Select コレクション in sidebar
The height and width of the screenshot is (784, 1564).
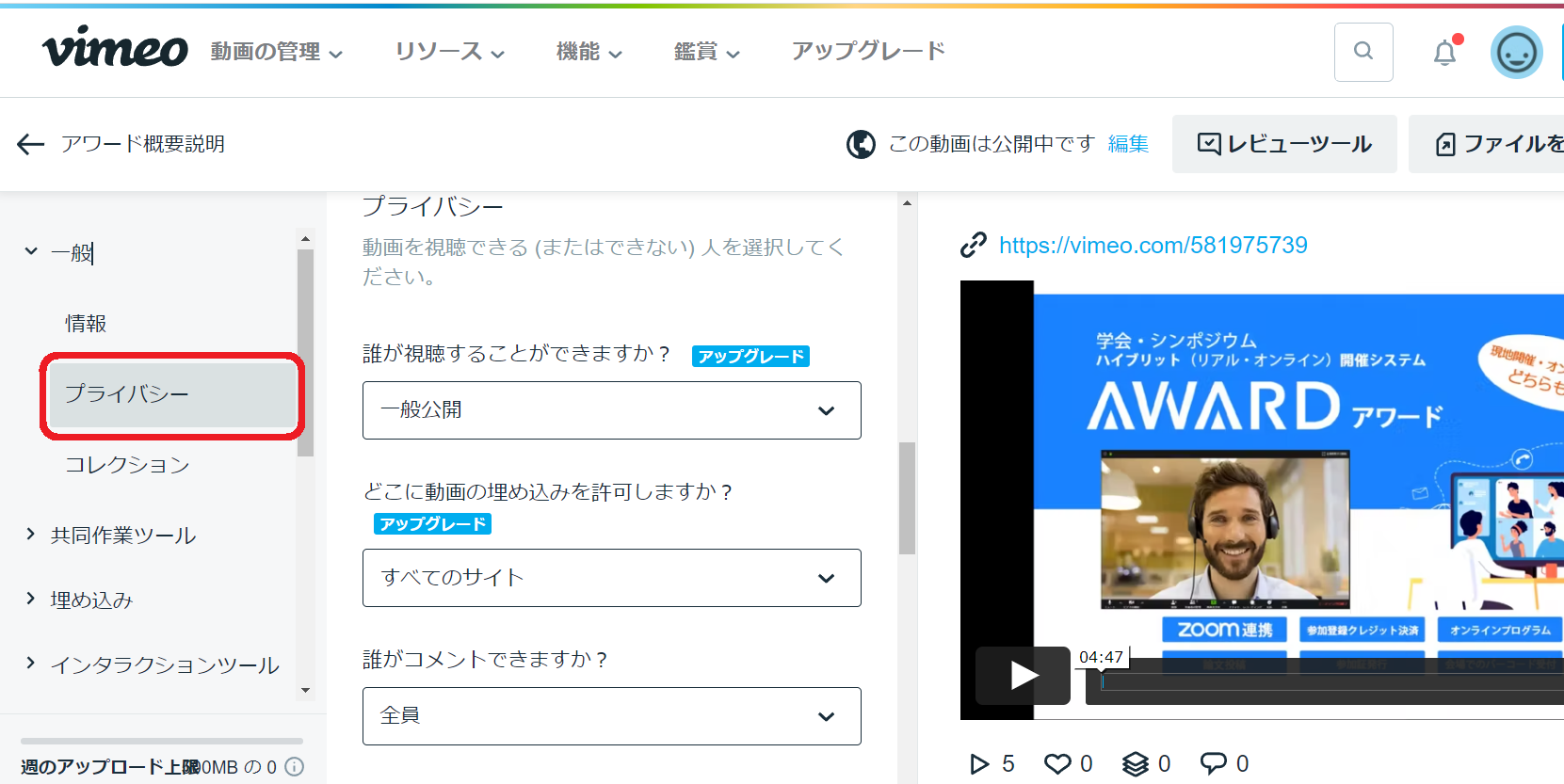click(127, 464)
